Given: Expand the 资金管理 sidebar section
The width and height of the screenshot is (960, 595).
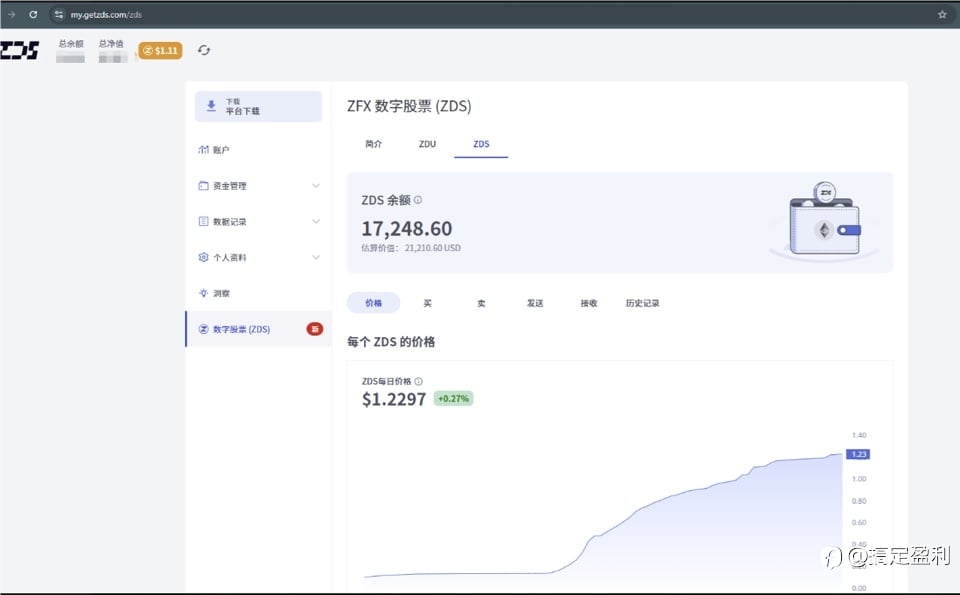Looking at the screenshot, I should tap(258, 185).
